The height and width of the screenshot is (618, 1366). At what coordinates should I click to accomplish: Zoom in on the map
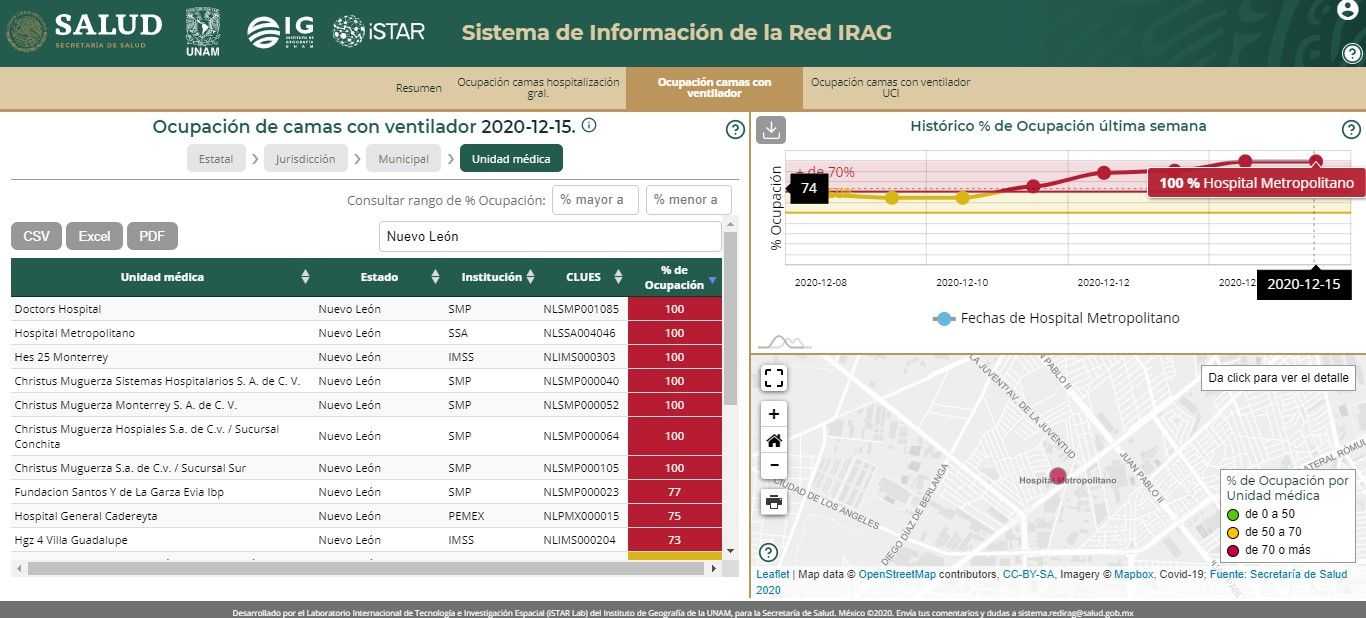(x=774, y=414)
